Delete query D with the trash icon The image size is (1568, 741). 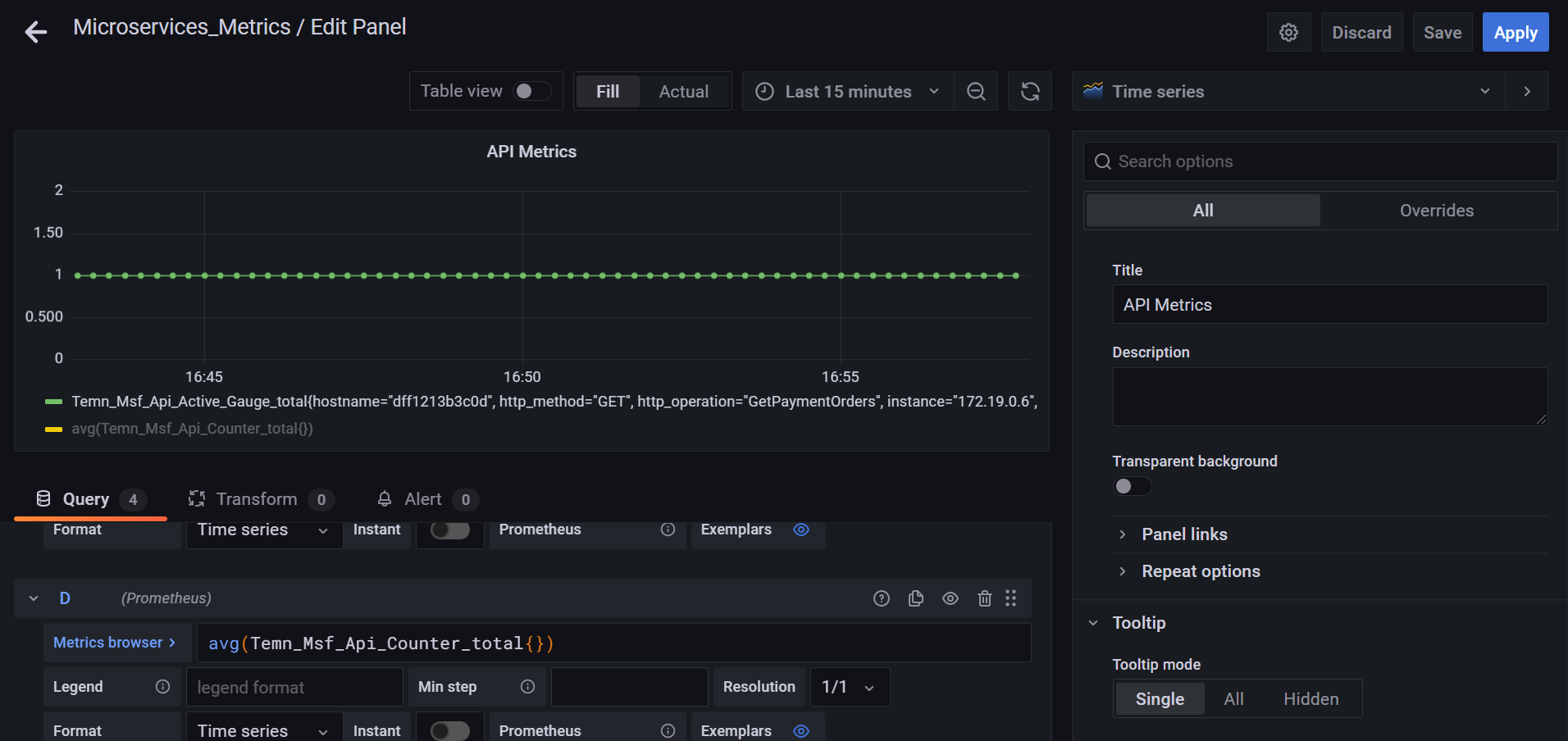coord(985,598)
